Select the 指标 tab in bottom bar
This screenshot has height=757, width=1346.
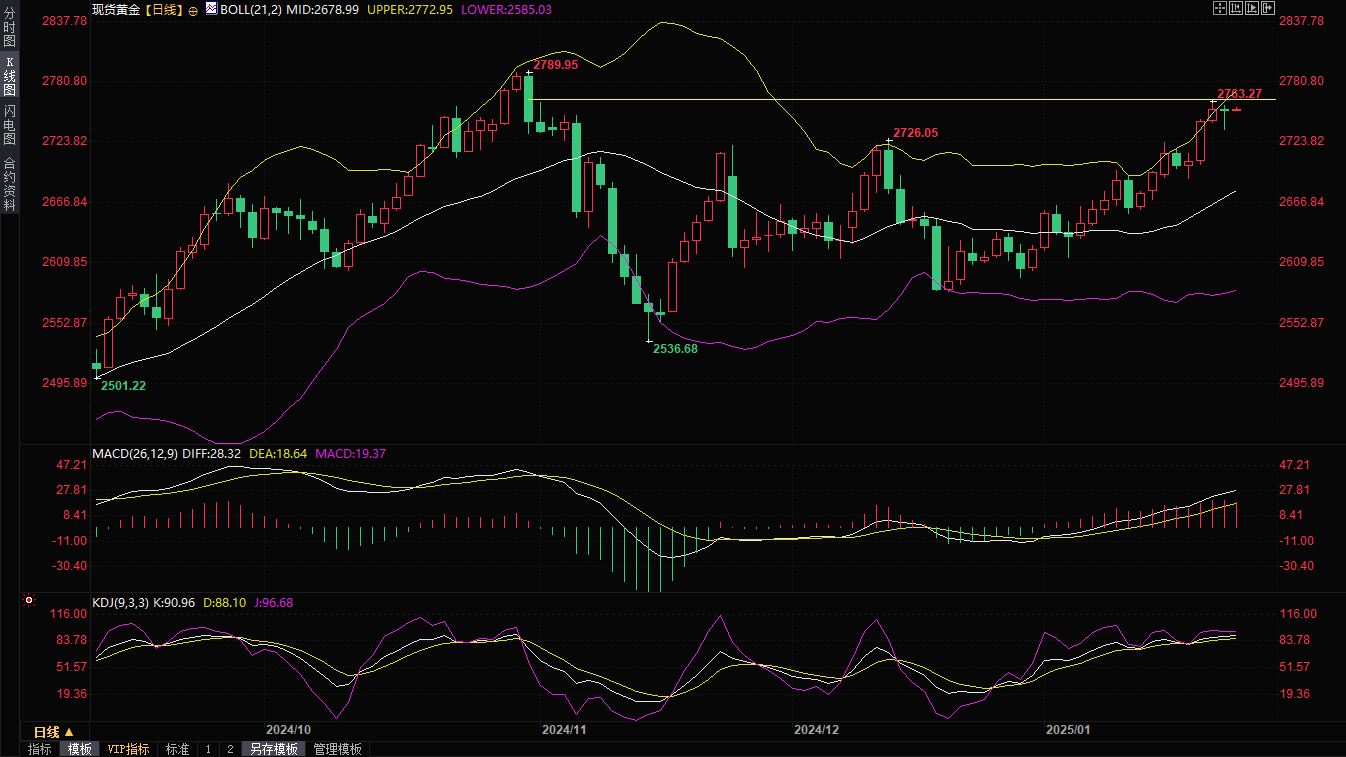[x=40, y=749]
